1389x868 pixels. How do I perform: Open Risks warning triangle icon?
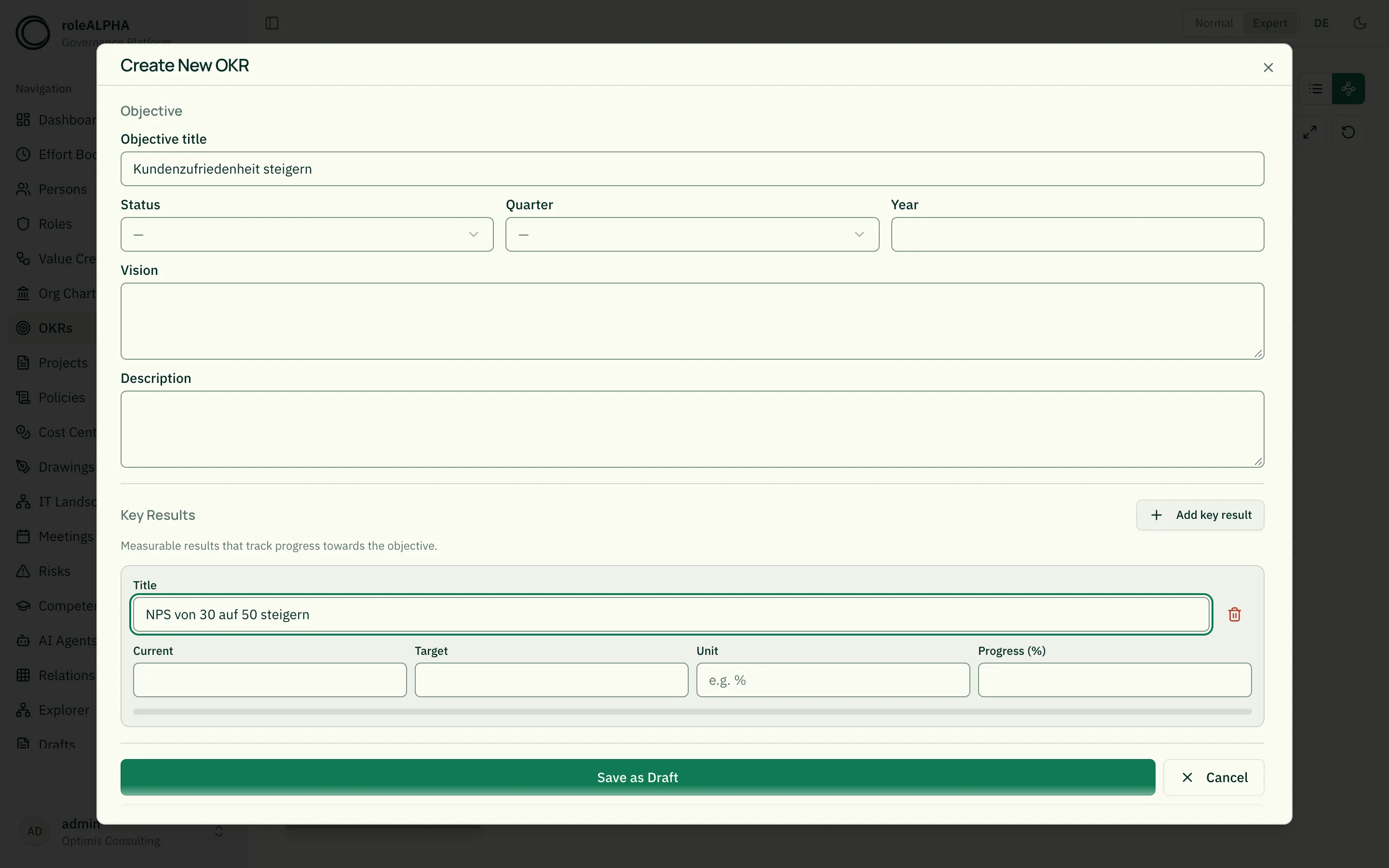click(x=23, y=571)
